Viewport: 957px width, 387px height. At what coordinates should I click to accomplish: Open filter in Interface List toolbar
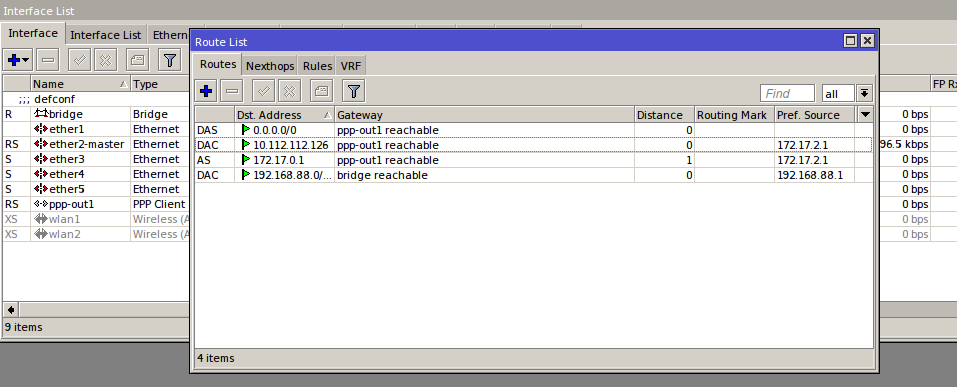[x=170, y=60]
